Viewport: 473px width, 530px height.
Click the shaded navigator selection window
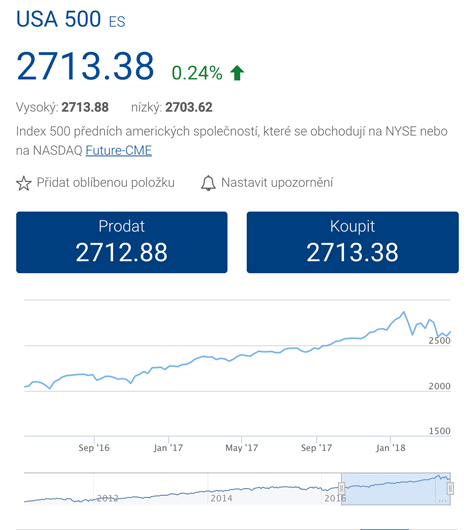(396, 489)
